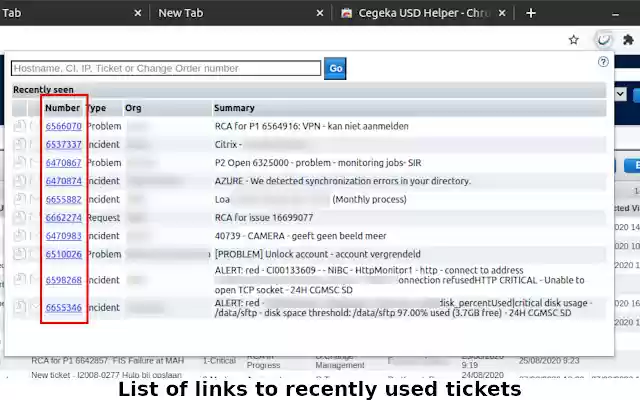Click the Summary column header

point(234,108)
